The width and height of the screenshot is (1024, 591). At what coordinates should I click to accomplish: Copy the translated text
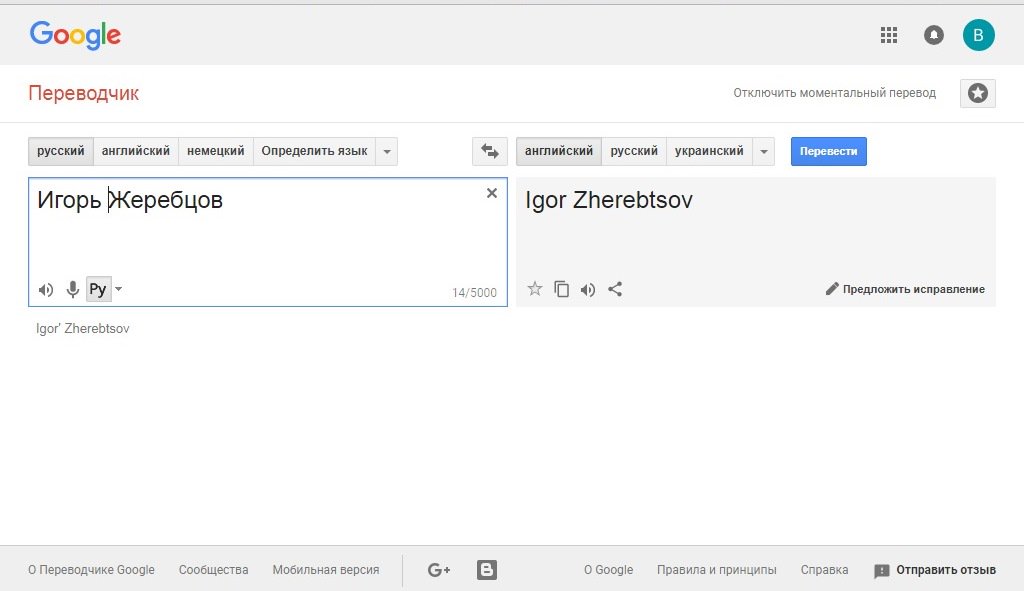tap(562, 289)
